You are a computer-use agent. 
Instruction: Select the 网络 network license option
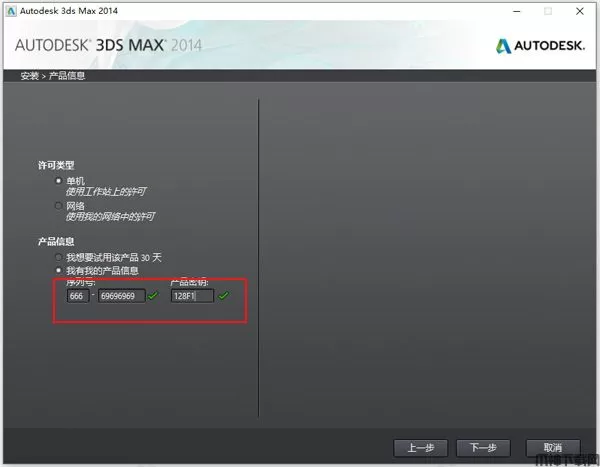59,206
